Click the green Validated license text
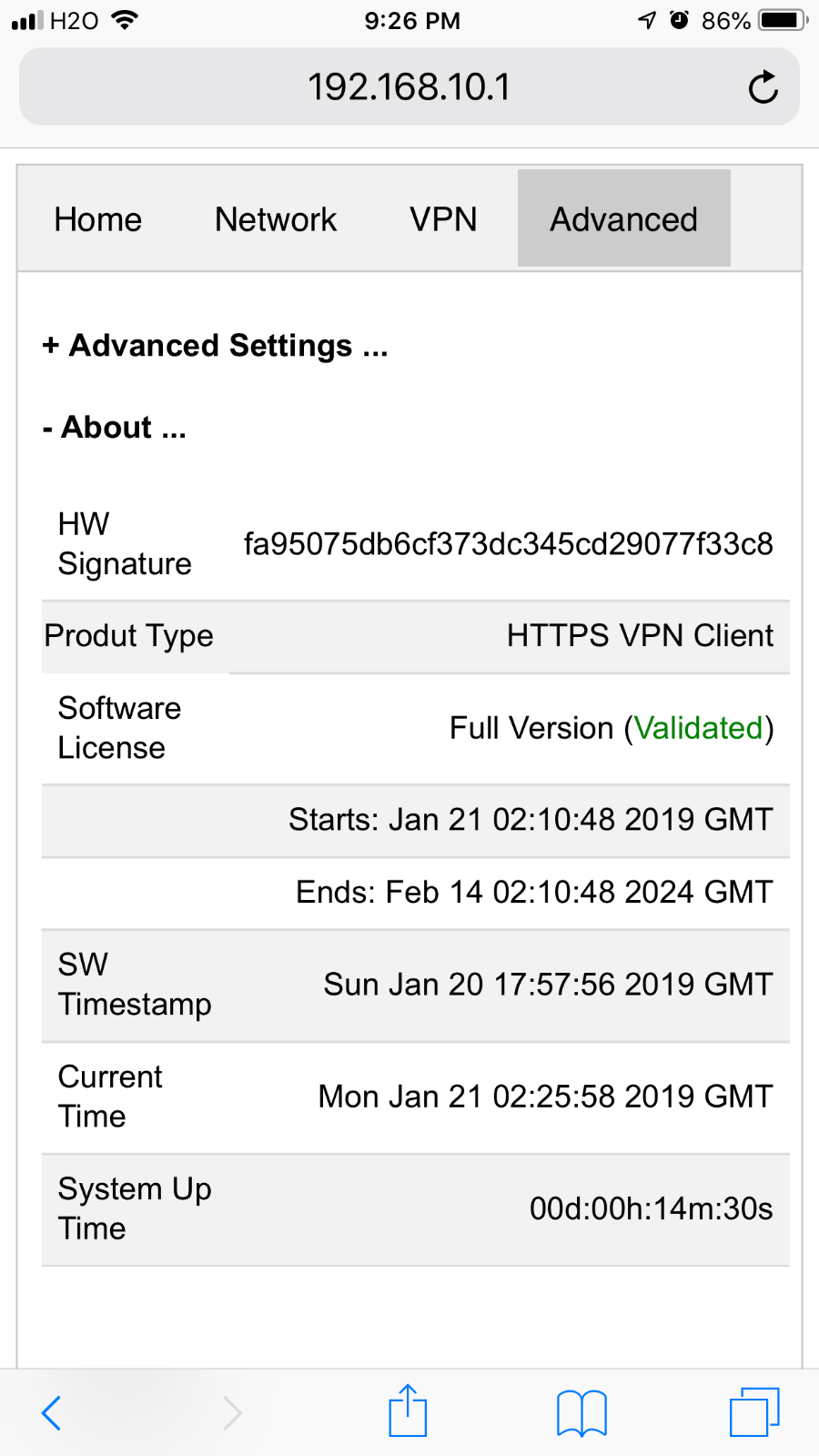 (698, 728)
